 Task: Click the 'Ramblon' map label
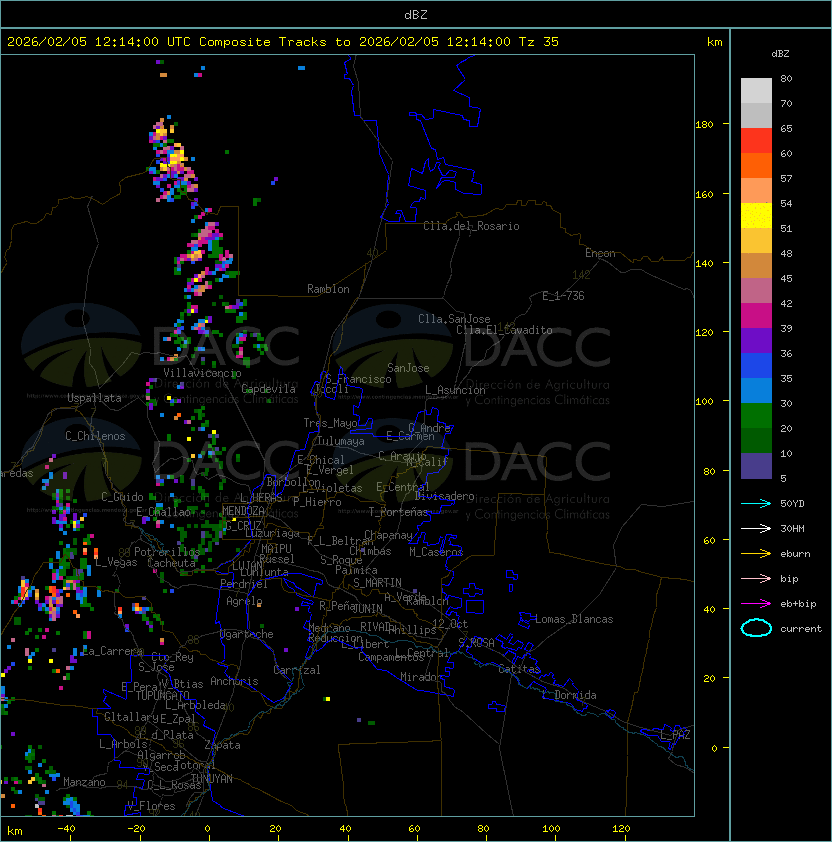[328, 289]
